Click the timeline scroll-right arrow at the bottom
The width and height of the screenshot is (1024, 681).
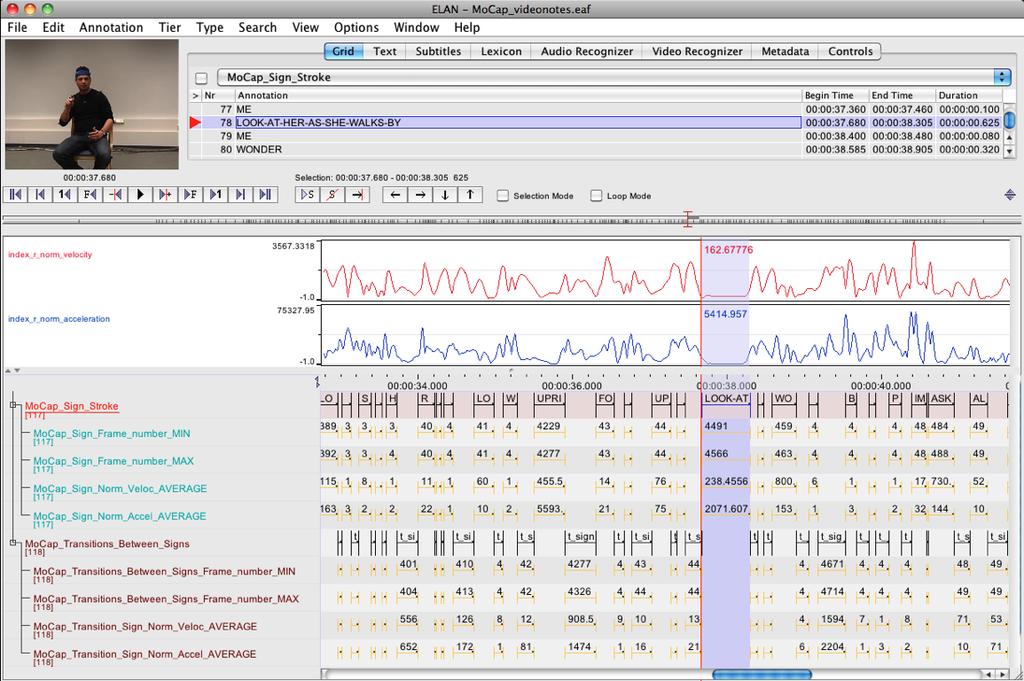pos(1002,674)
